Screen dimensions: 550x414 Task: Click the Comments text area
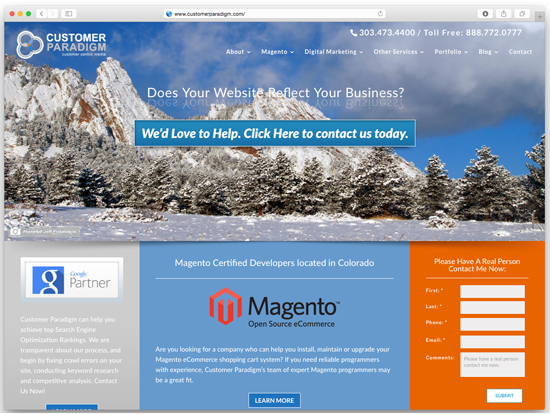coord(492,365)
